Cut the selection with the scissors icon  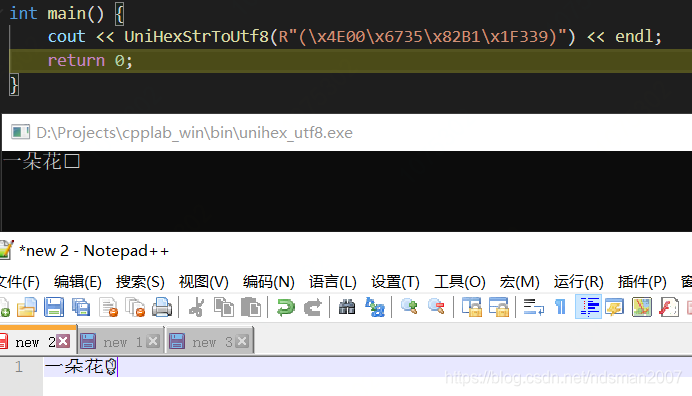coord(196,307)
